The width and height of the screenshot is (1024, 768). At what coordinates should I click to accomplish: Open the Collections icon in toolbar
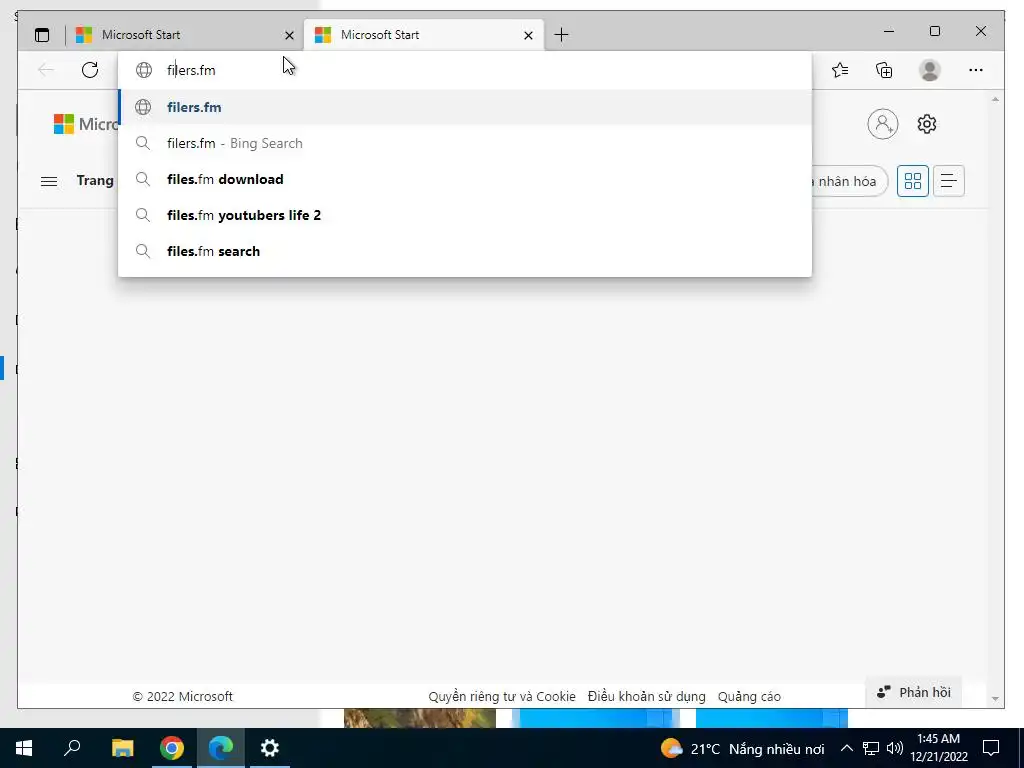point(884,70)
